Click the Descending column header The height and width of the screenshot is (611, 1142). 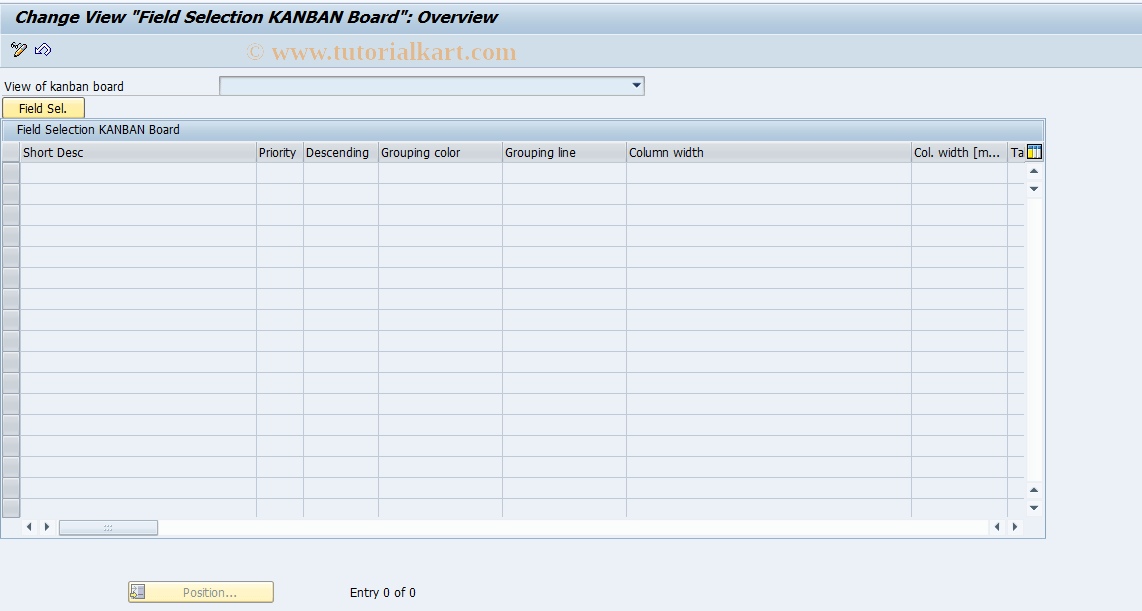click(338, 152)
